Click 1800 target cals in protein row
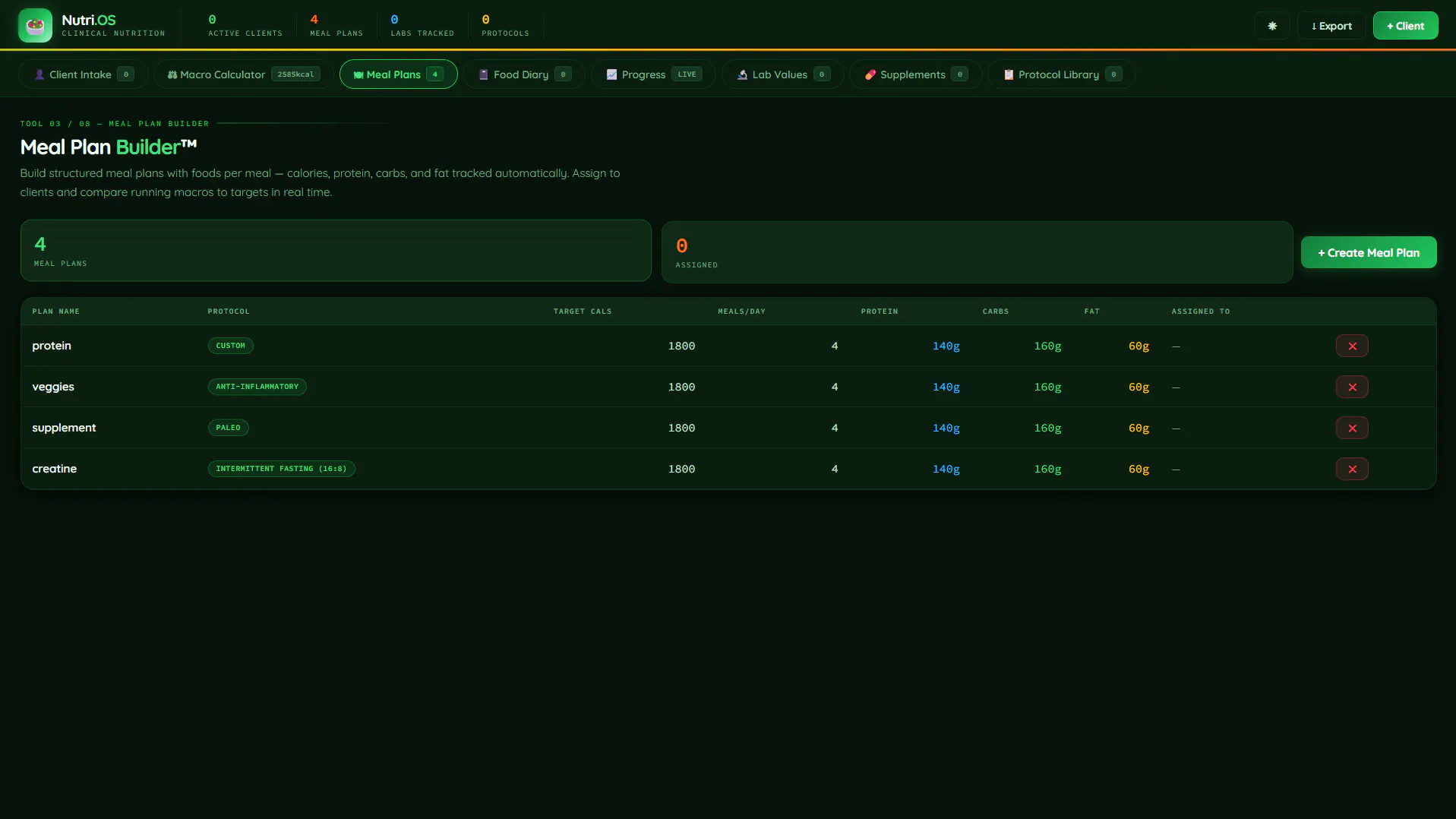This screenshot has height=819, width=1456. point(681,346)
